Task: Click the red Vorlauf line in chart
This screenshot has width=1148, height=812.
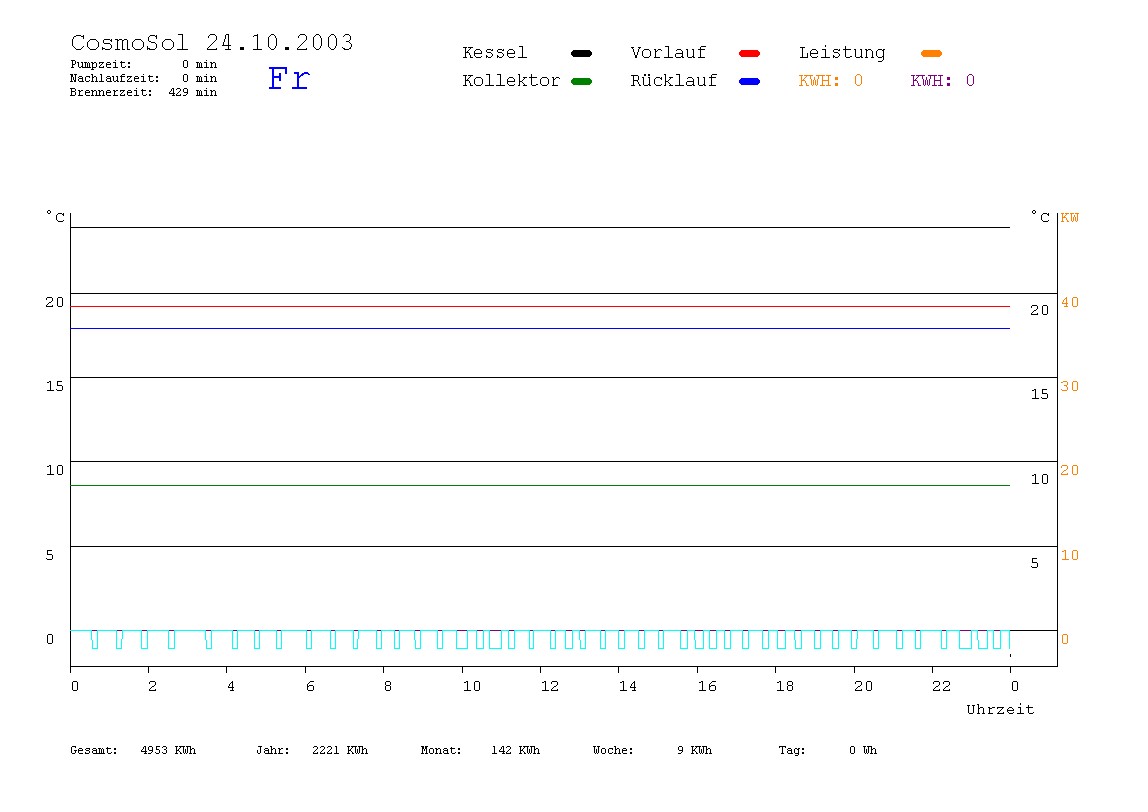Action: (x=540, y=306)
